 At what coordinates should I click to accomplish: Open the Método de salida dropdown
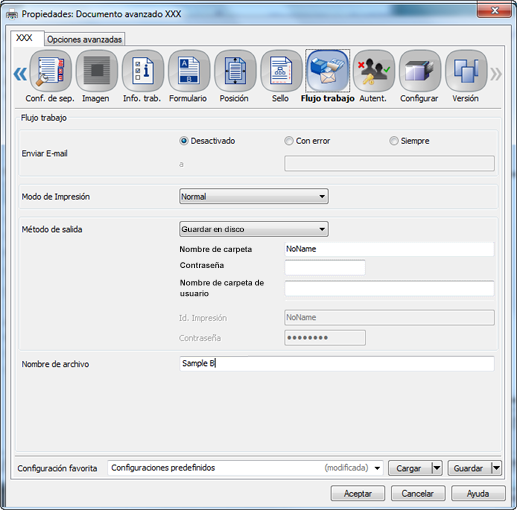click(x=254, y=229)
